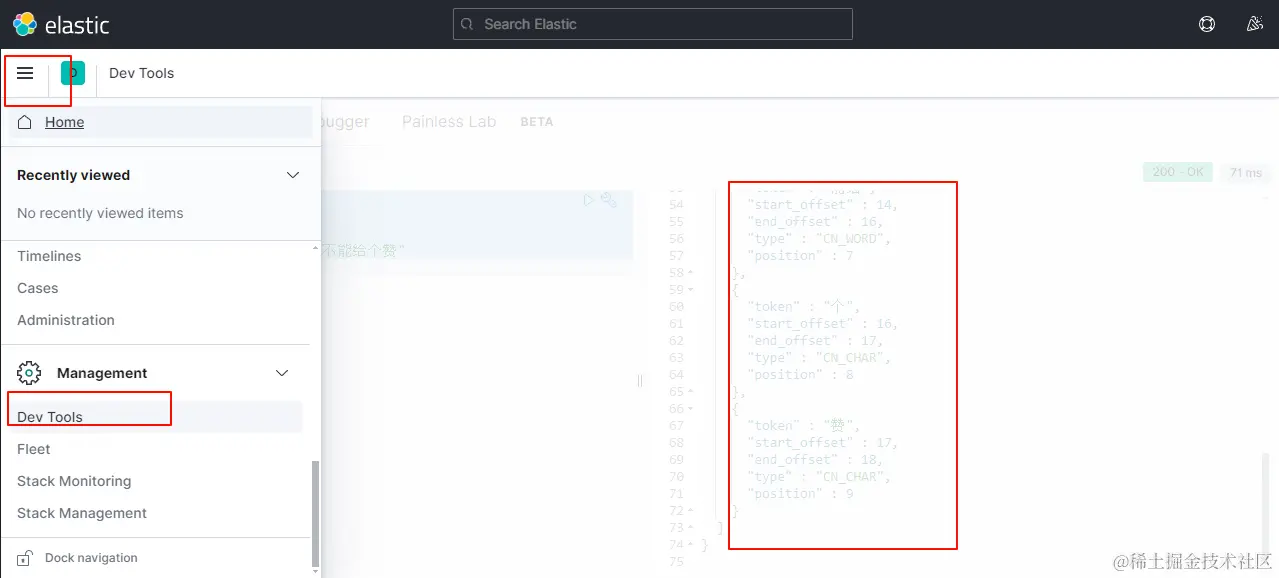Click "end_offset" : 17 line
This screenshot has height=578, width=1279.
[x=815, y=341]
